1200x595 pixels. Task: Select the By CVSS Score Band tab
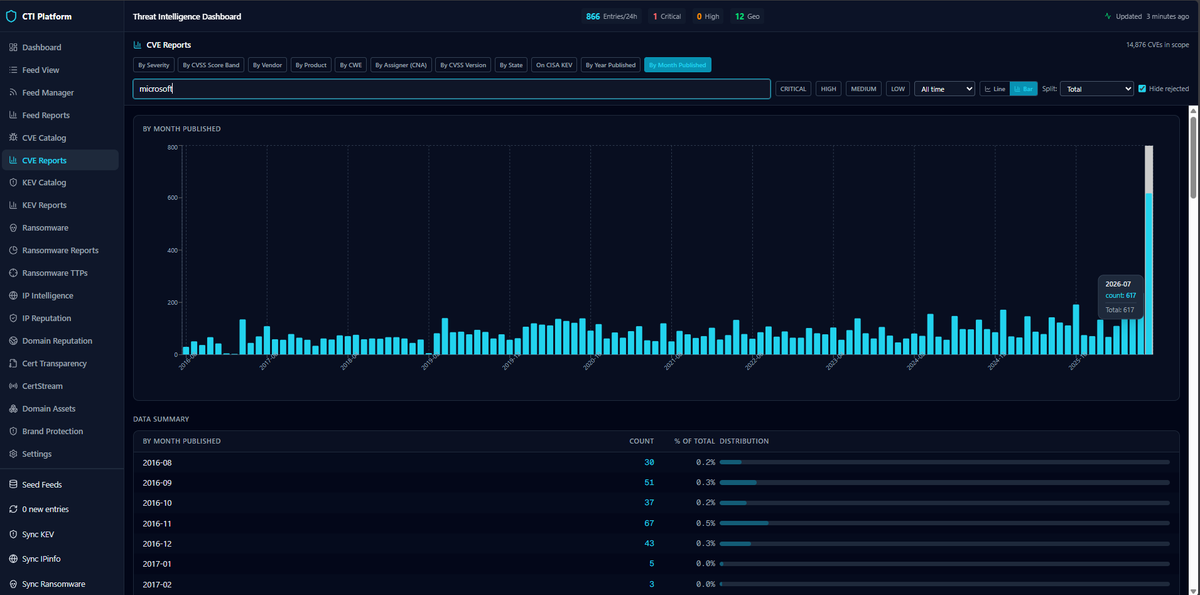(x=211, y=65)
